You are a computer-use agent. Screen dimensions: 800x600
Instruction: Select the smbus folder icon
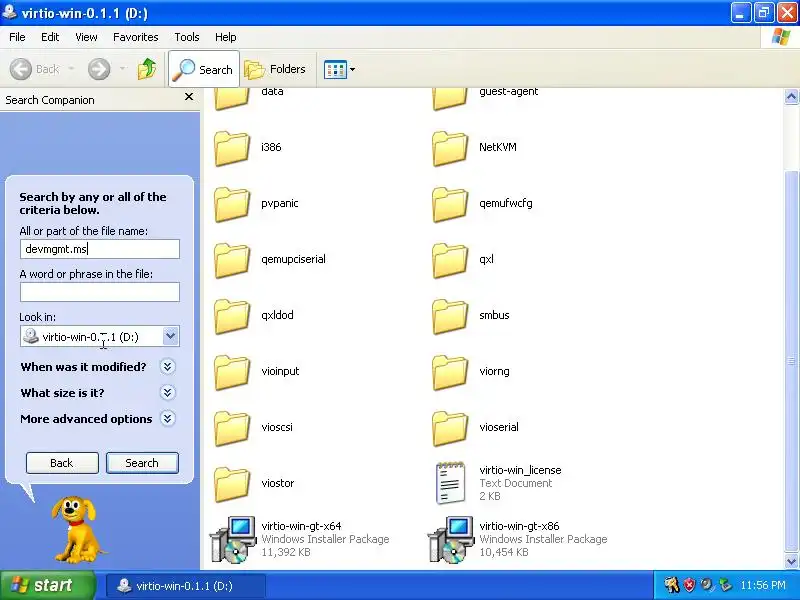tap(450, 317)
